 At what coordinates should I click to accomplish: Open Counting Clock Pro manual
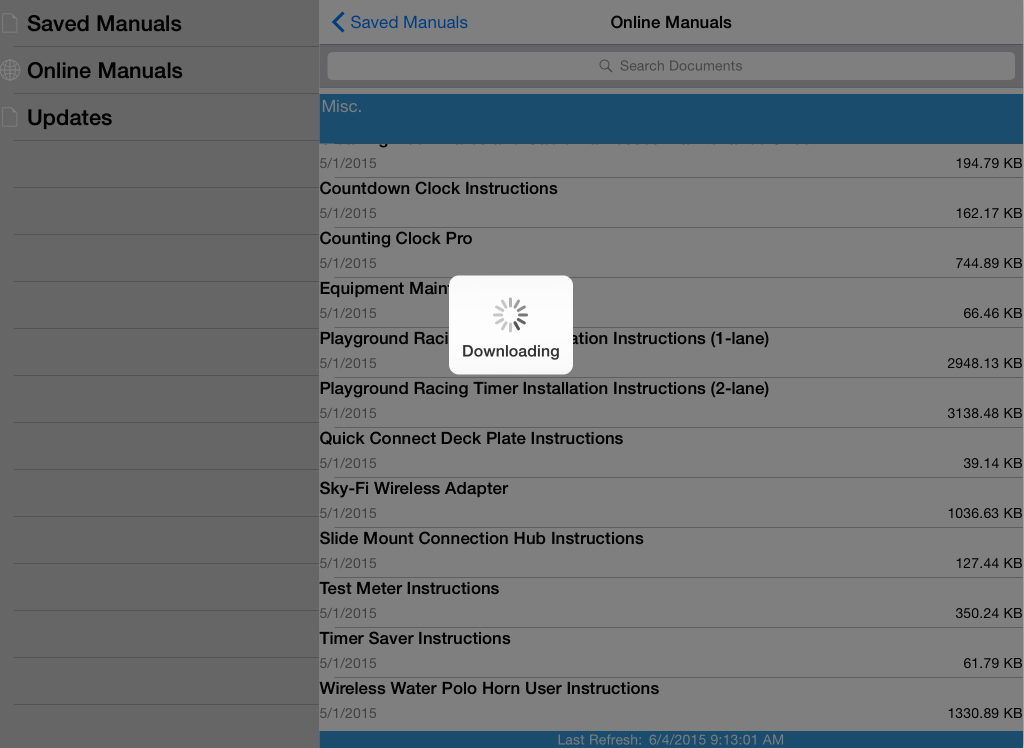(x=671, y=253)
